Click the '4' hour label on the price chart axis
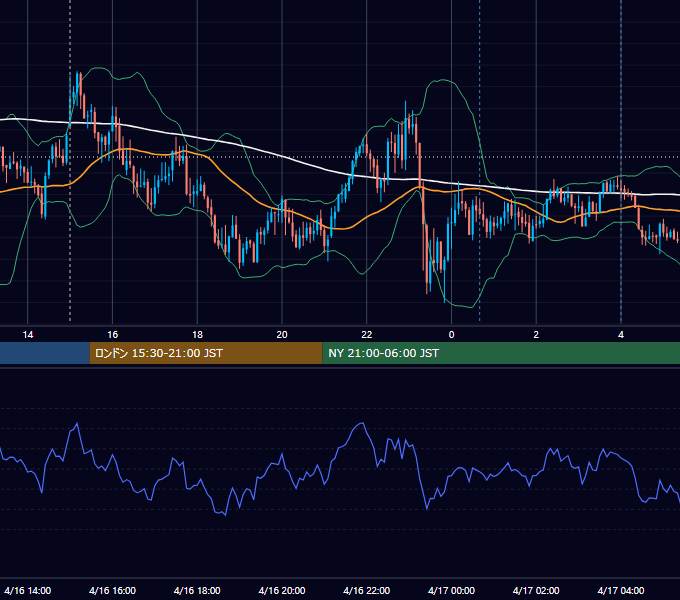 [621, 335]
